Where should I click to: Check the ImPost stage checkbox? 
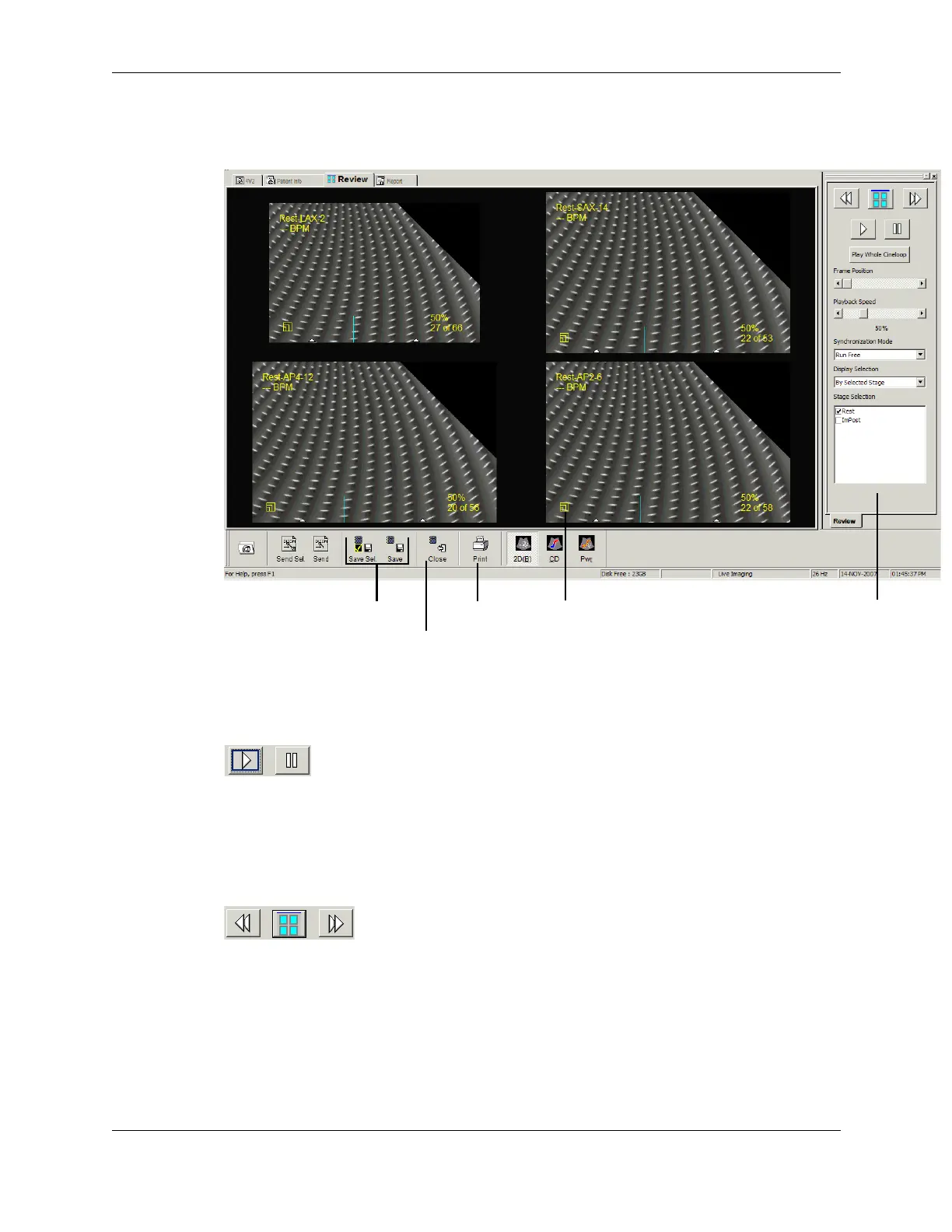[838, 420]
